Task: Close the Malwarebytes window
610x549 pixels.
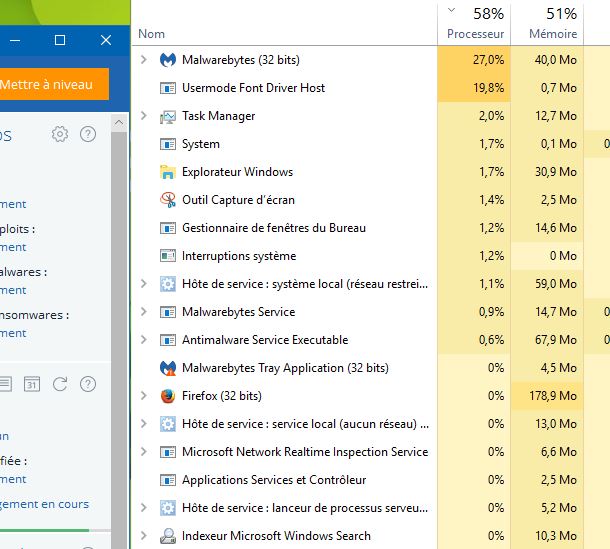Action: click(106, 40)
